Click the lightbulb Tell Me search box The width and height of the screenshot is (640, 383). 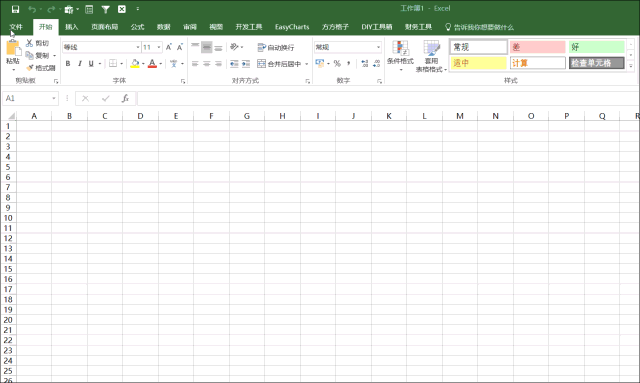point(479,27)
